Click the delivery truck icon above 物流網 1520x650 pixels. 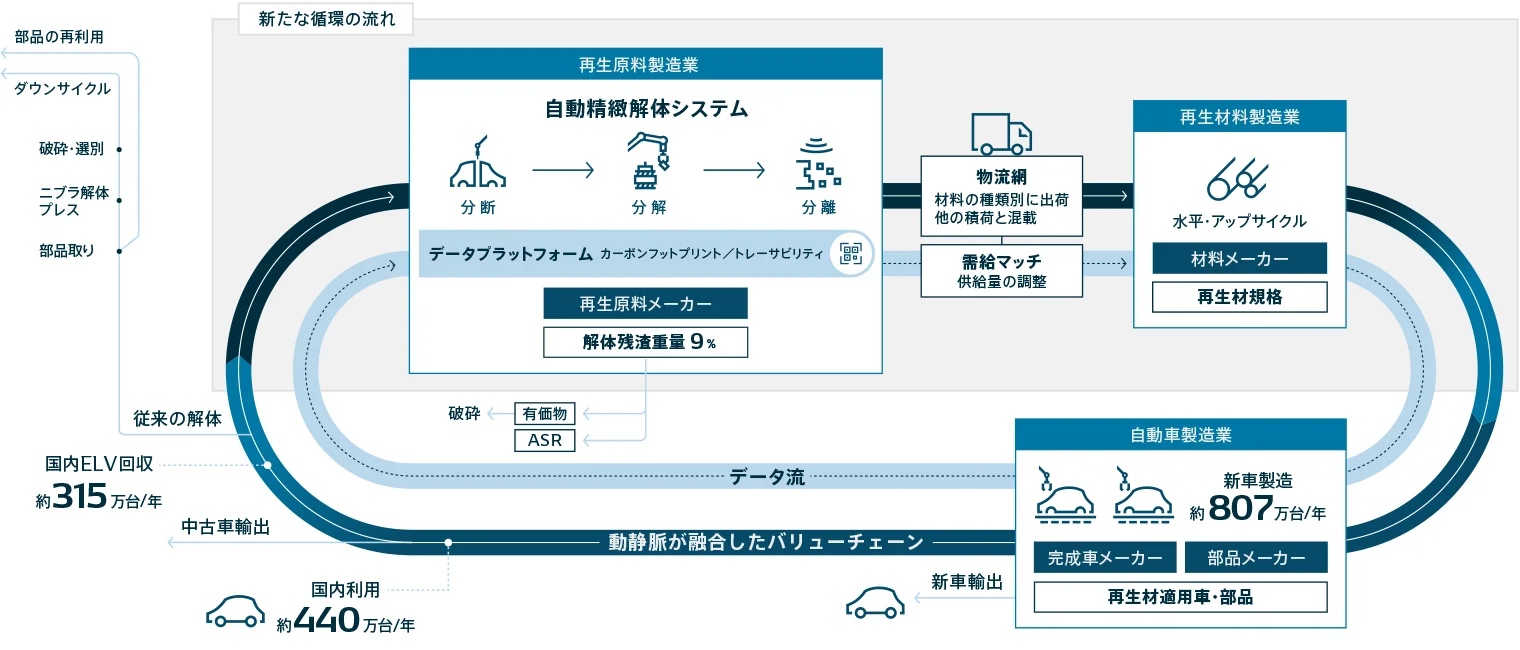click(x=1000, y=134)
